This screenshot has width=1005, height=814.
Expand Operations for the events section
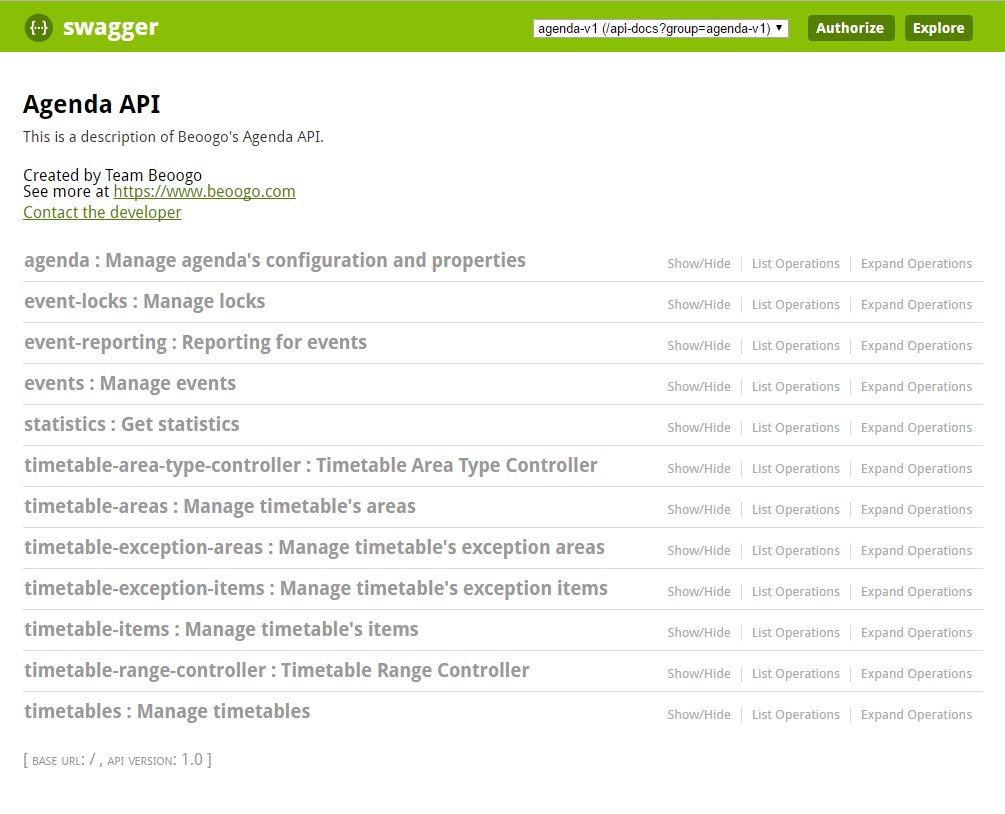pos(917,386)
